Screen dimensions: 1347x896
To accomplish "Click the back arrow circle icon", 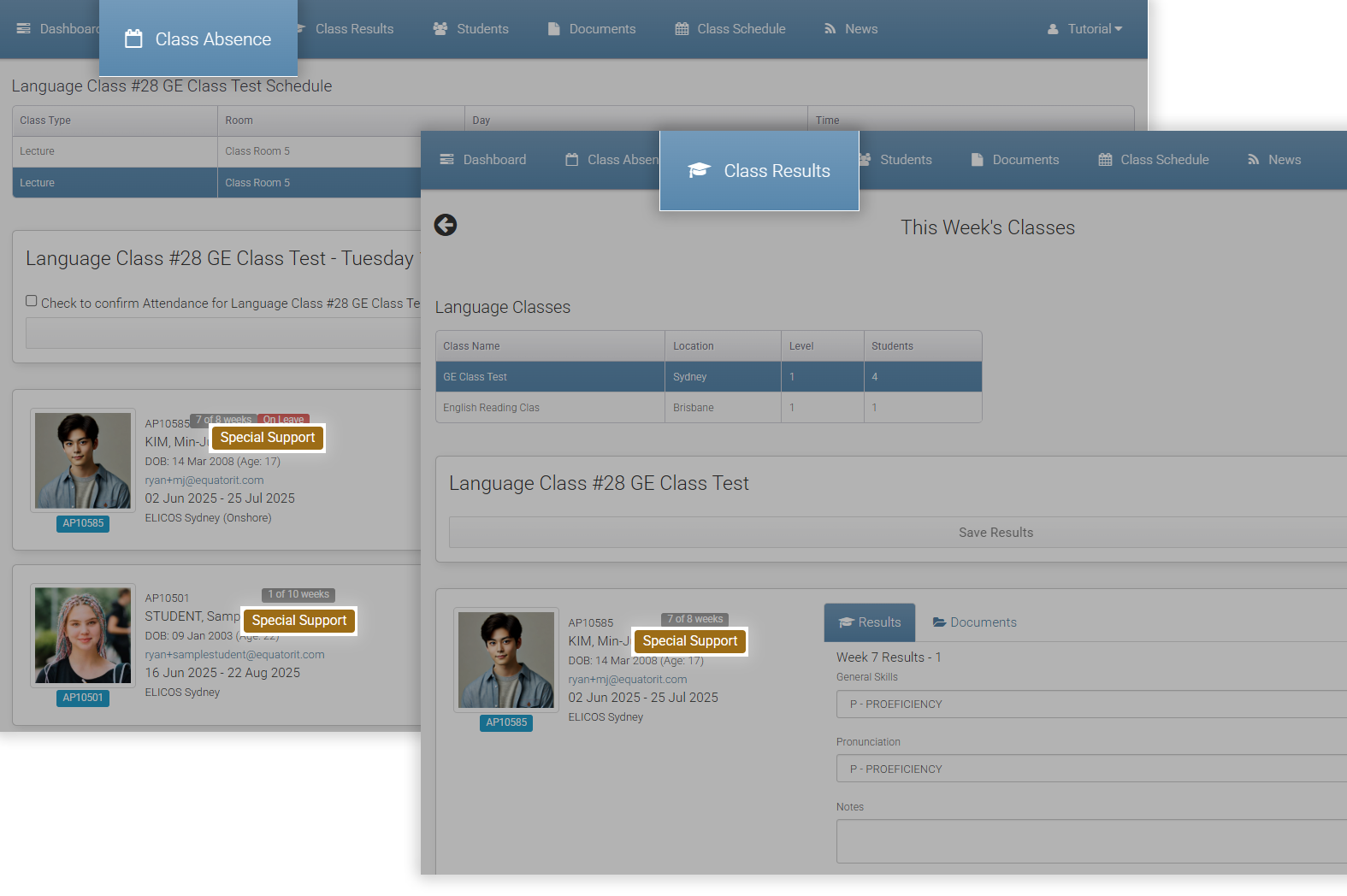I will 445,225.
